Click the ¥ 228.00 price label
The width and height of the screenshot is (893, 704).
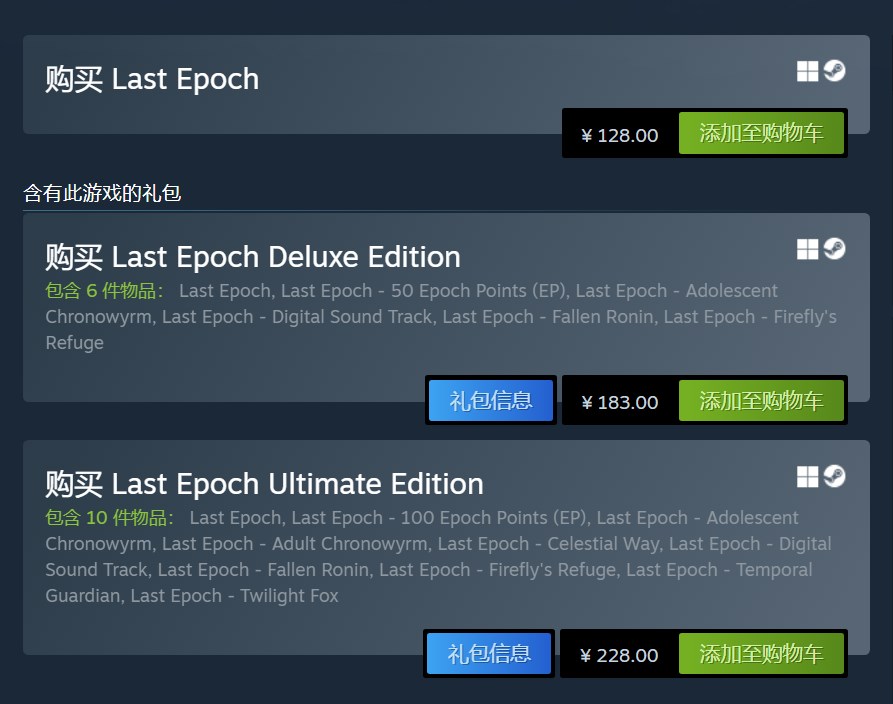click(x=620, y=656)
